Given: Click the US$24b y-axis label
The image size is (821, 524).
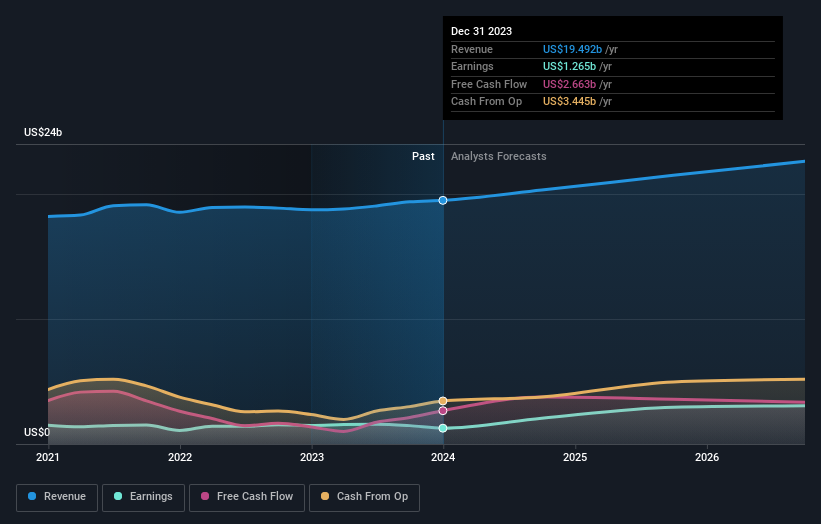Looking at the screenshot, I should click(43, 132).
